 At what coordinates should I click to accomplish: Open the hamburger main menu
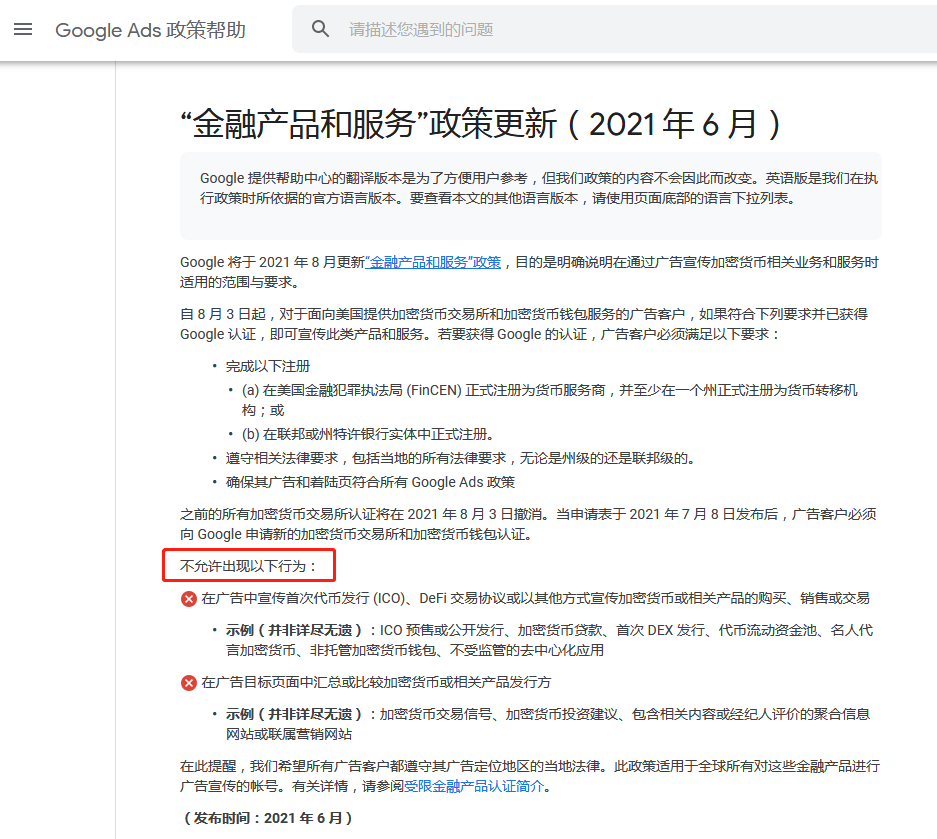(x=23, y=29)
